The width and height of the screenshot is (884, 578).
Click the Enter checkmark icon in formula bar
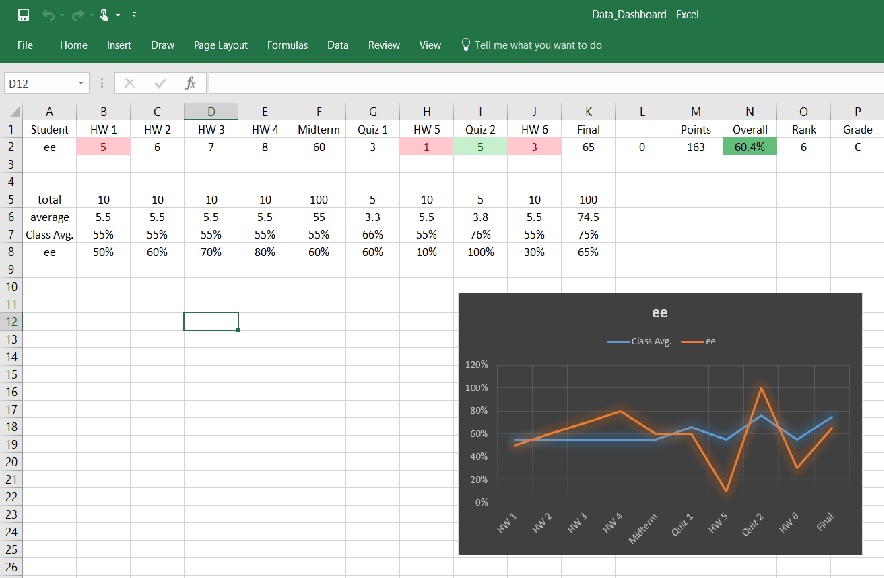click(160, 83)
